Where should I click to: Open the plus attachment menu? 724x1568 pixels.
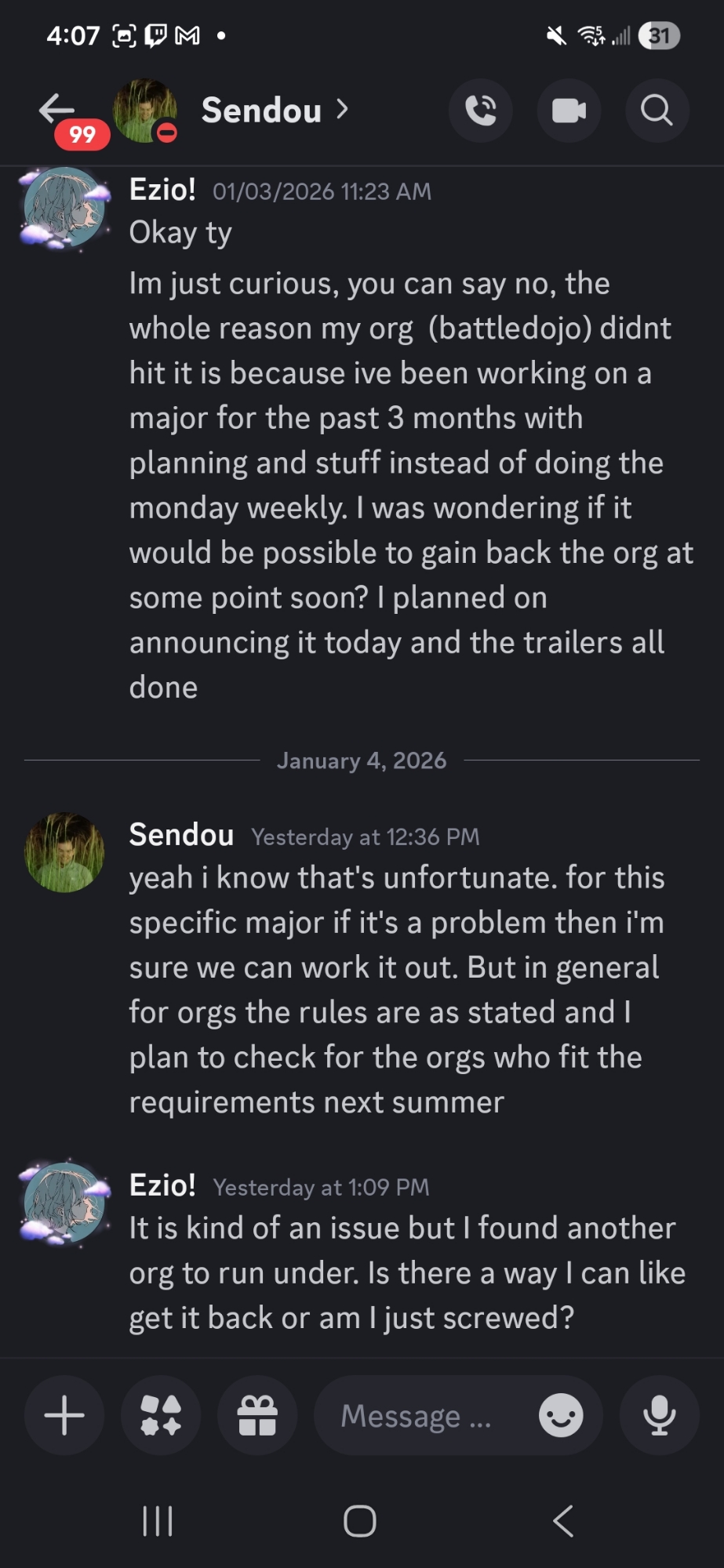64,1416
